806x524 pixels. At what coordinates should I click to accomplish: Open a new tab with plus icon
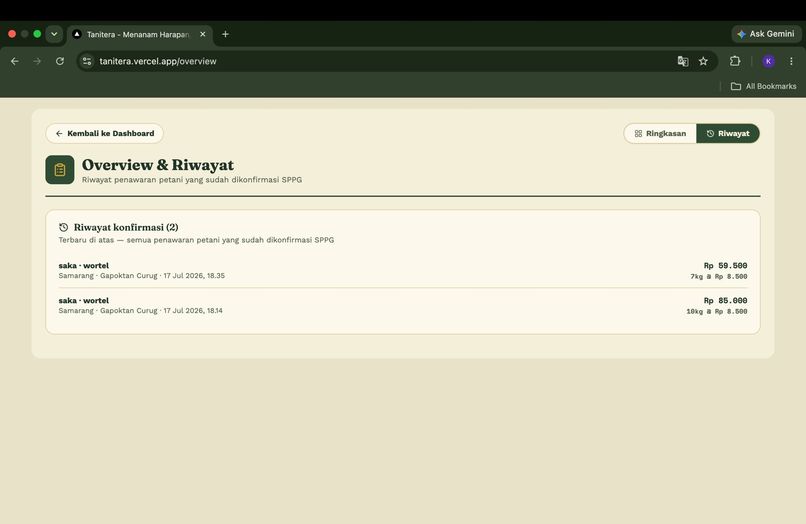(x=225, y=34)
